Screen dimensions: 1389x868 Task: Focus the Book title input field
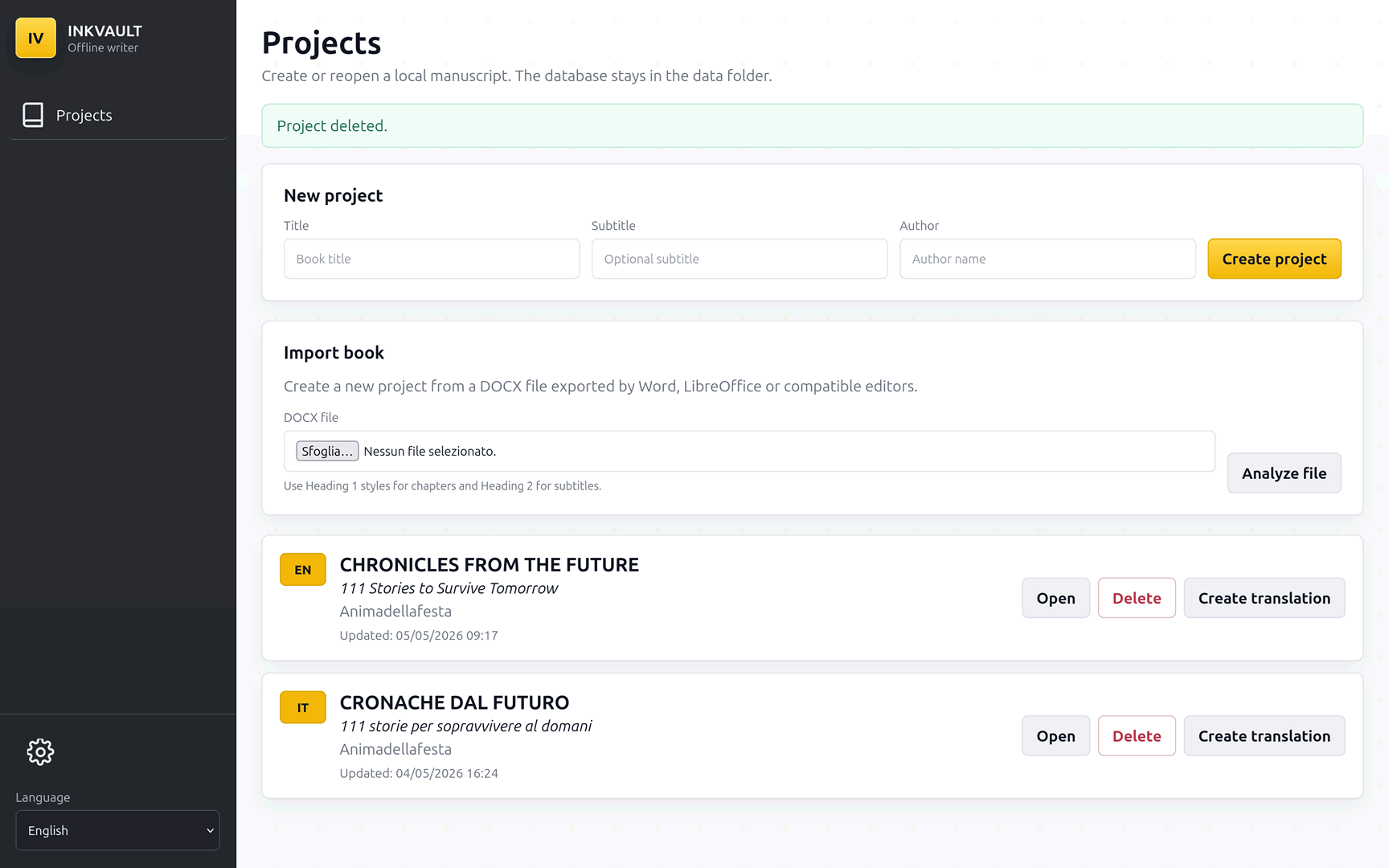(x=432, y=259)
